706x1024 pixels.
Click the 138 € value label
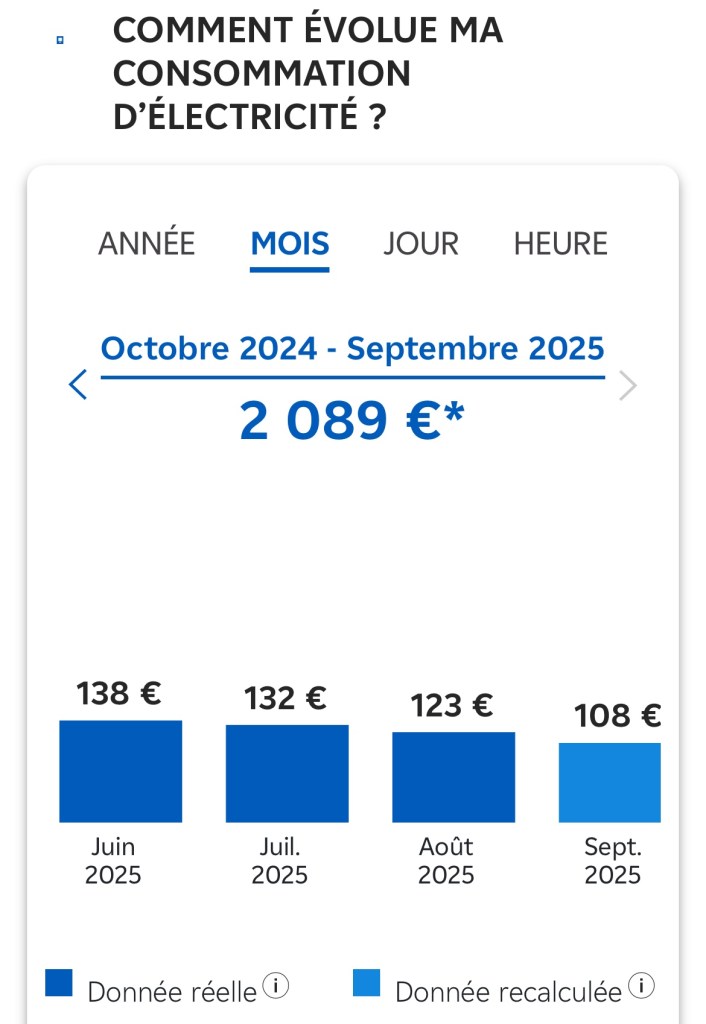[x=119, y=693]
